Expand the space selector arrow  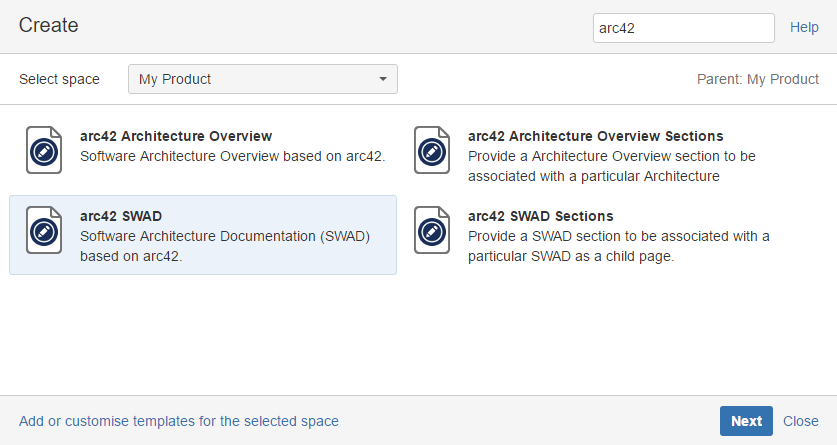click(382, 79)
